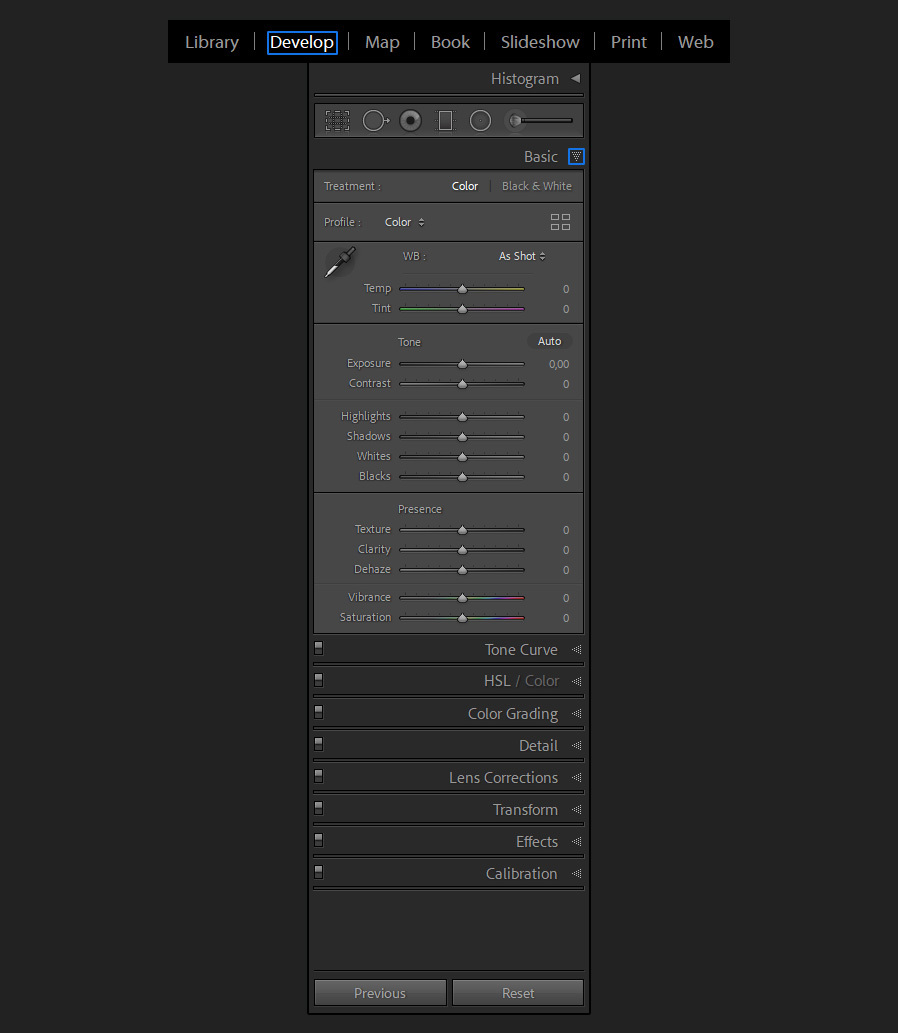Click the Tint slider handle
The height and width of the screenshot is (1033, 898).
463,309
